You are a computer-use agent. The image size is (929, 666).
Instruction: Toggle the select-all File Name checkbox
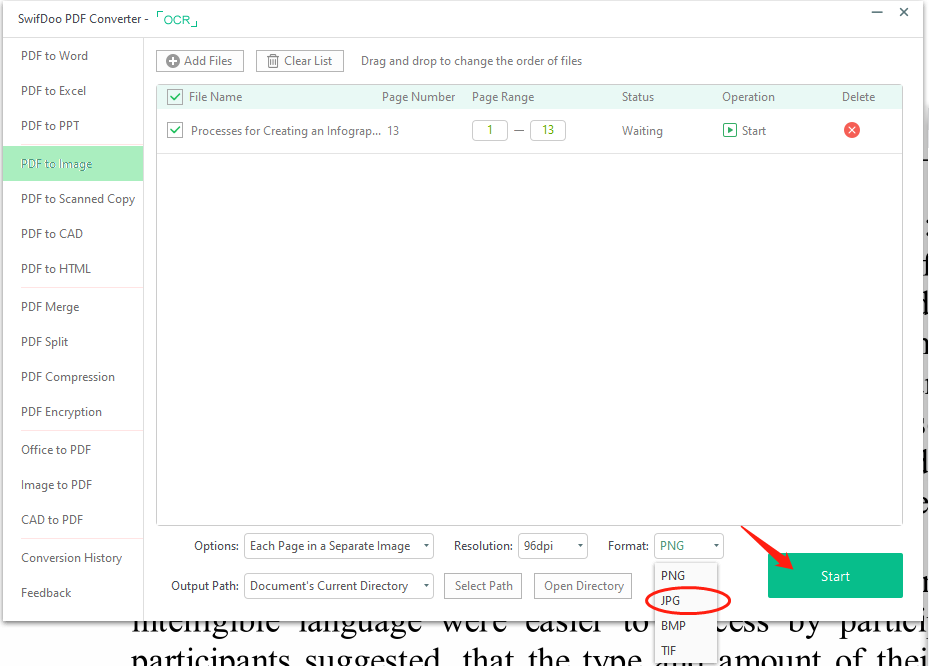(x=175, y=97)
